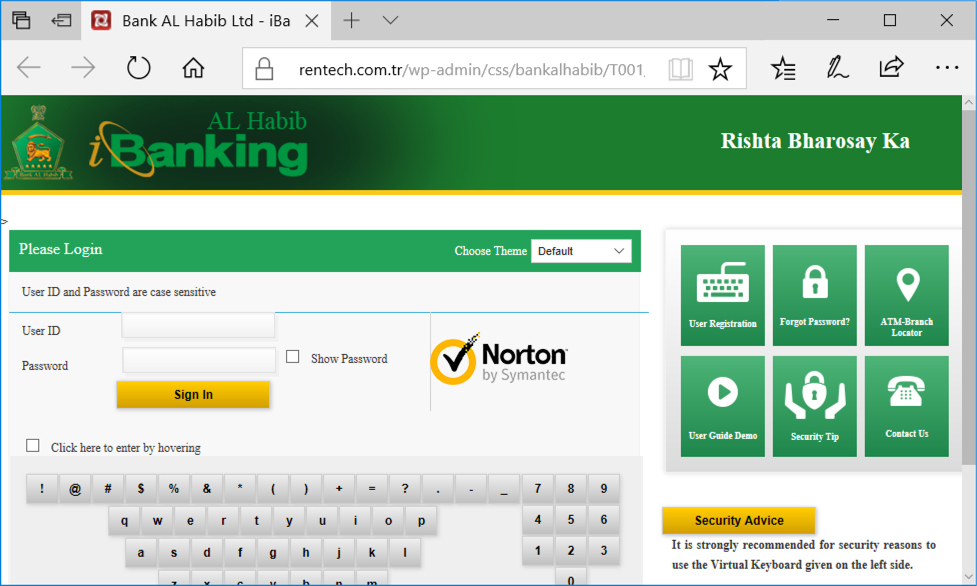Open the Security Tip tile

814,406
